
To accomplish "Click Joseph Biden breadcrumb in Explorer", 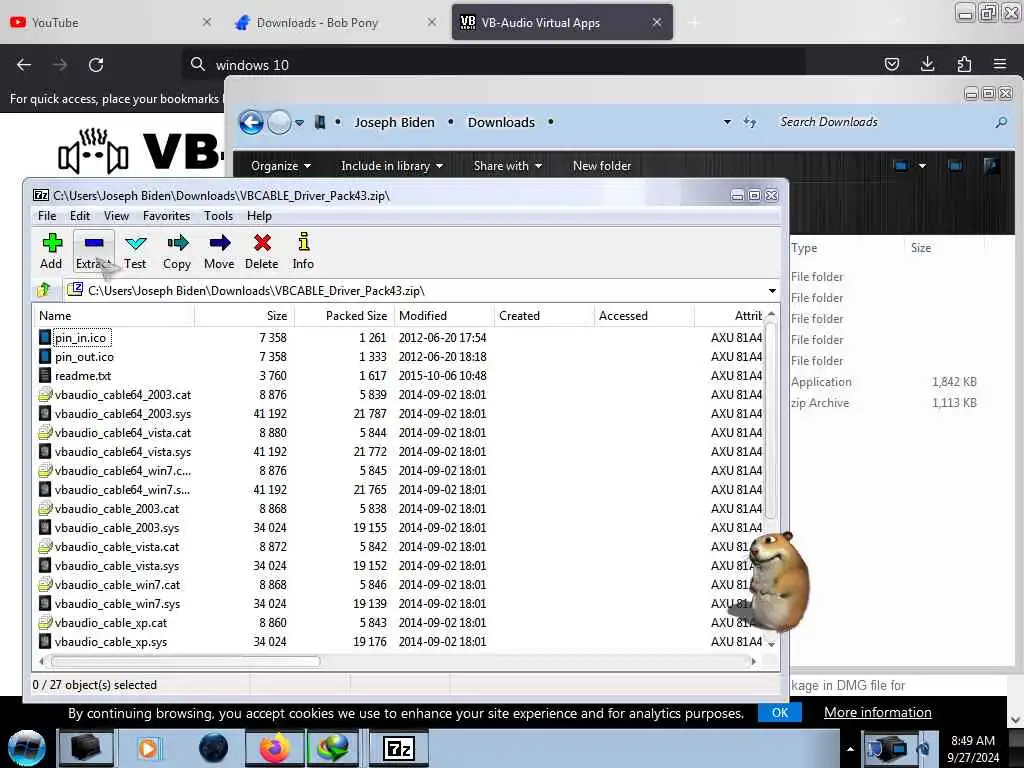I will coord(394,122).
